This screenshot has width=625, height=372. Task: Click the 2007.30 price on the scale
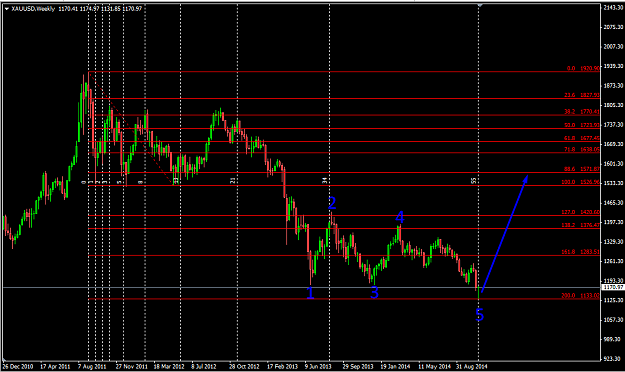coord(614,47)
